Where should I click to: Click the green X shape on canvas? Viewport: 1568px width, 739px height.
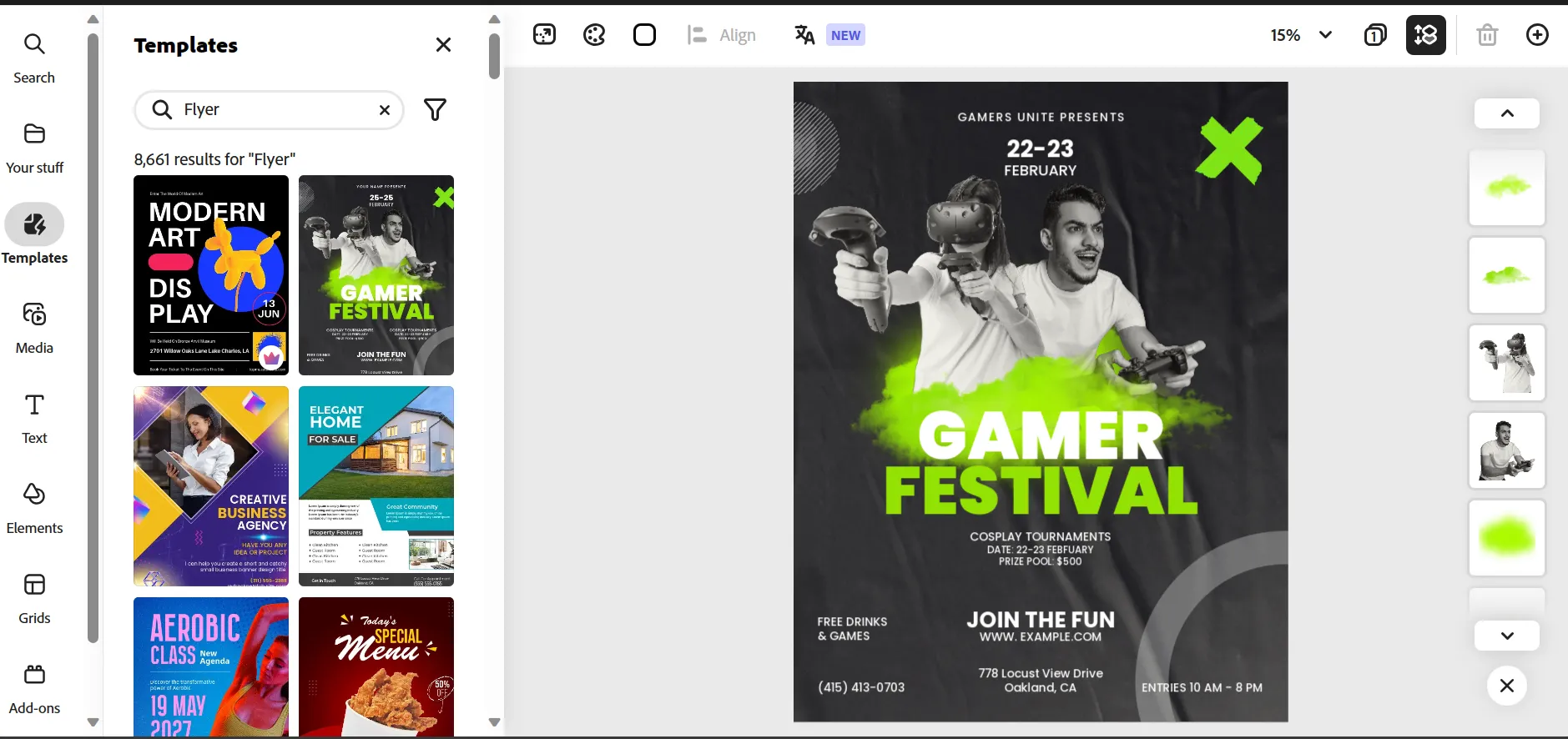(1229, 149)
